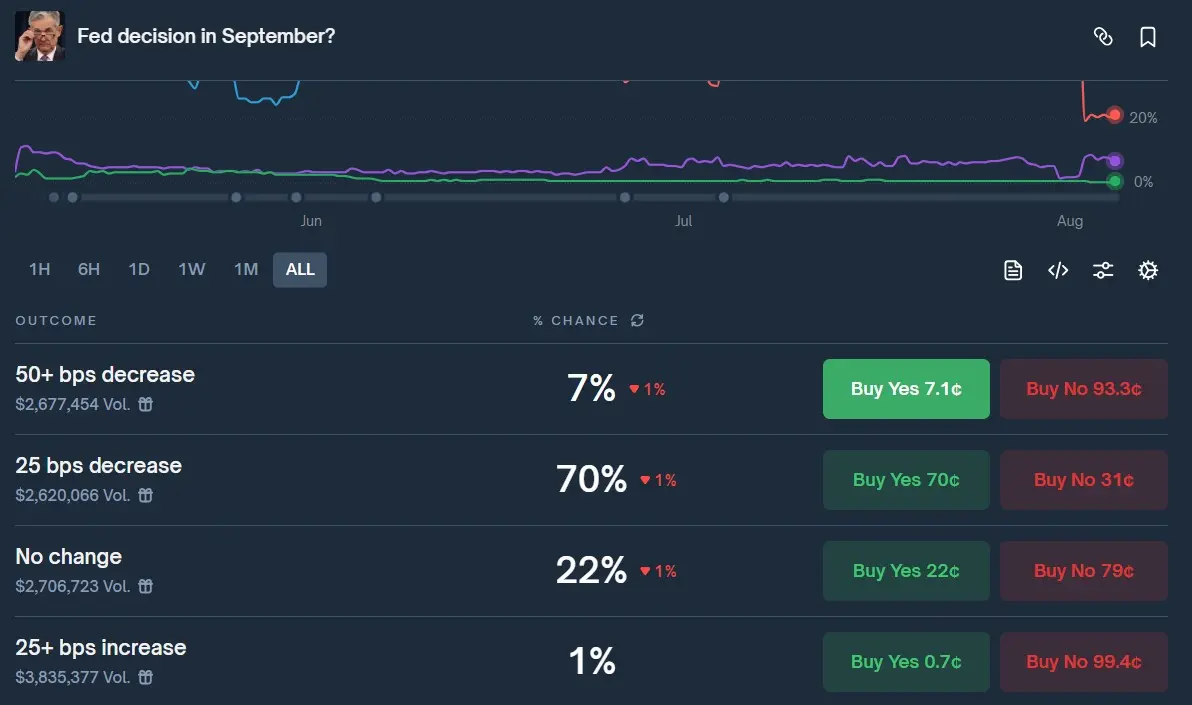Switch chart to 1W range
This screenshot has height=705, width=1192.
tap(191, 269)
